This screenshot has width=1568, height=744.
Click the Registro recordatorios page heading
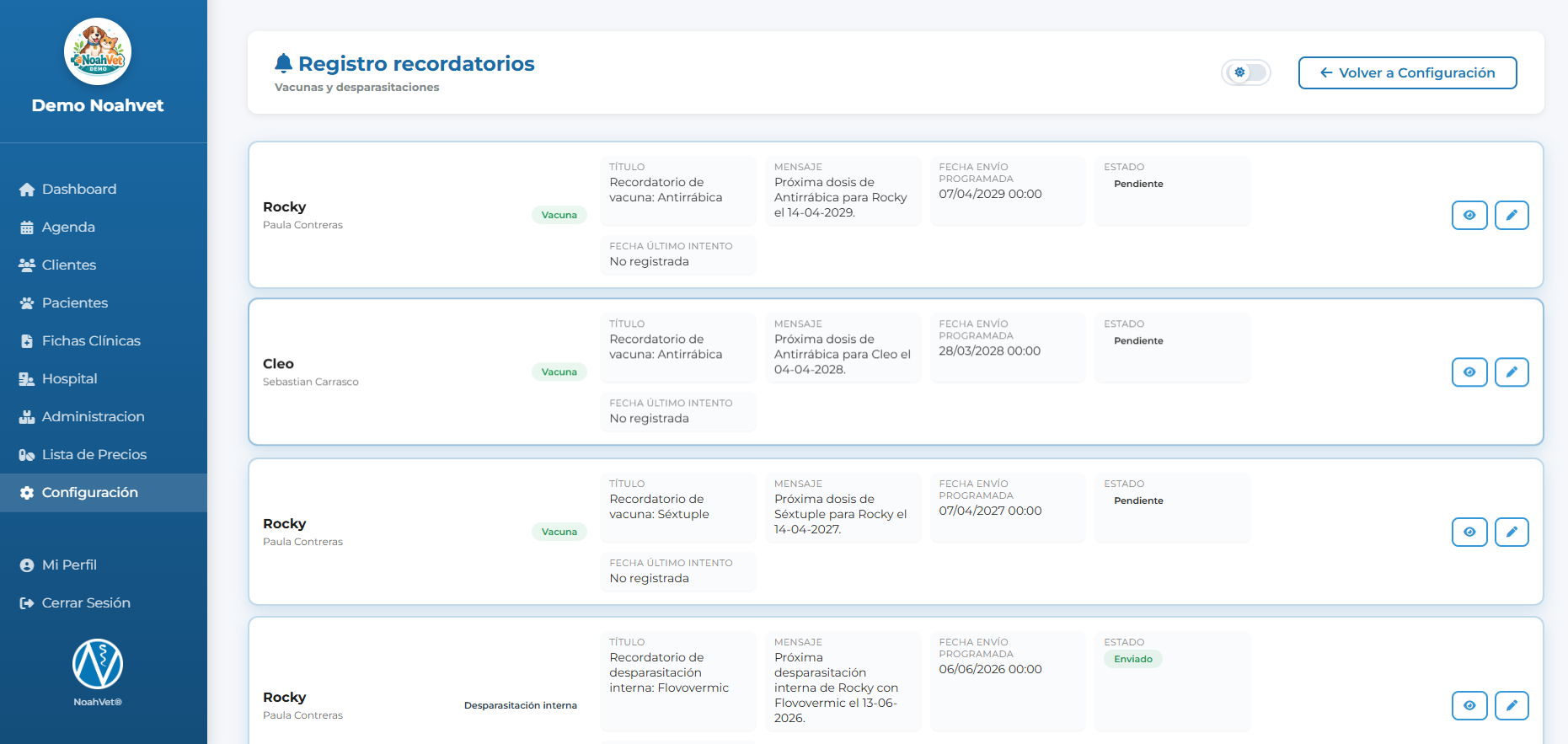coord(416,63)
